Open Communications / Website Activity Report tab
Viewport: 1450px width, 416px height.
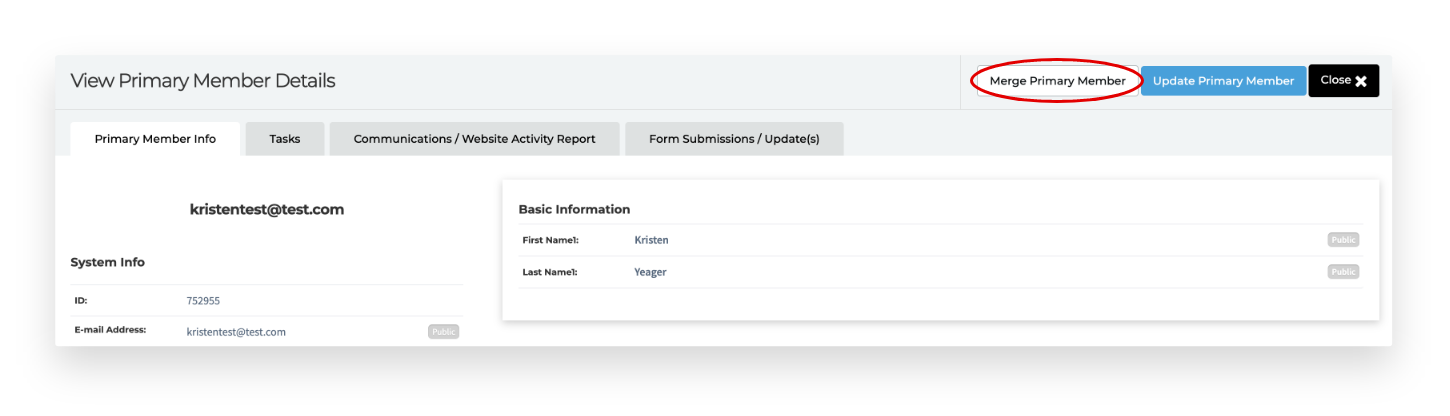(474, 139)
